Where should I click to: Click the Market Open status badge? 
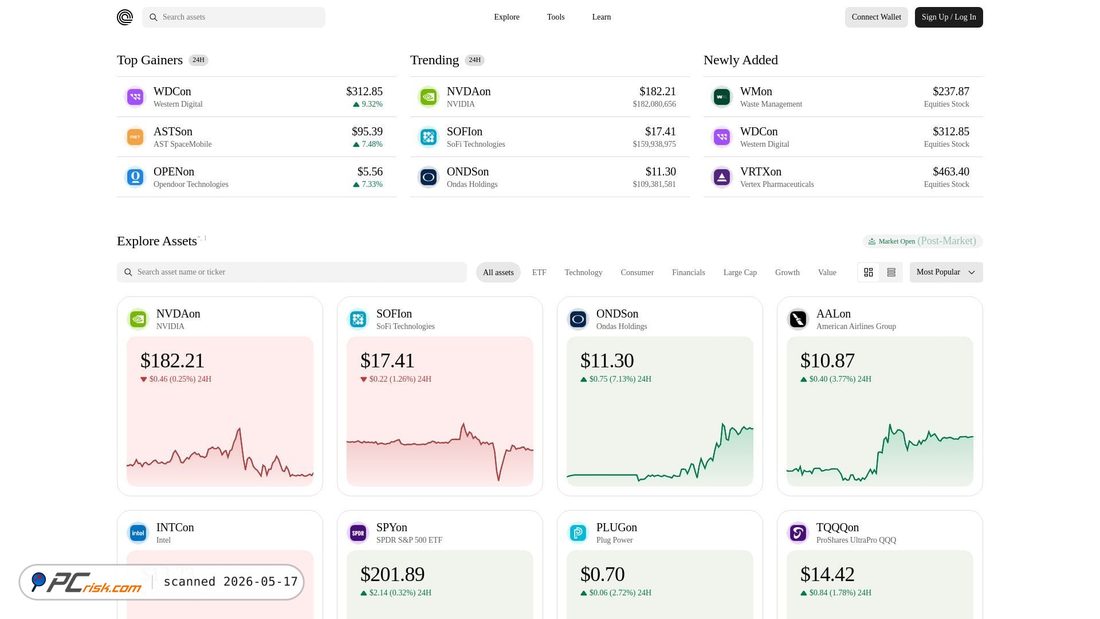coord(923,241)
